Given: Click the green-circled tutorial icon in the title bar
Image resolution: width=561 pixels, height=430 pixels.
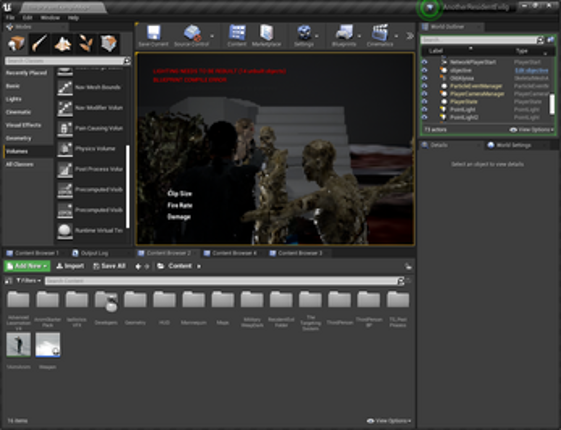Looking at the screenshot, I should 429,8.
